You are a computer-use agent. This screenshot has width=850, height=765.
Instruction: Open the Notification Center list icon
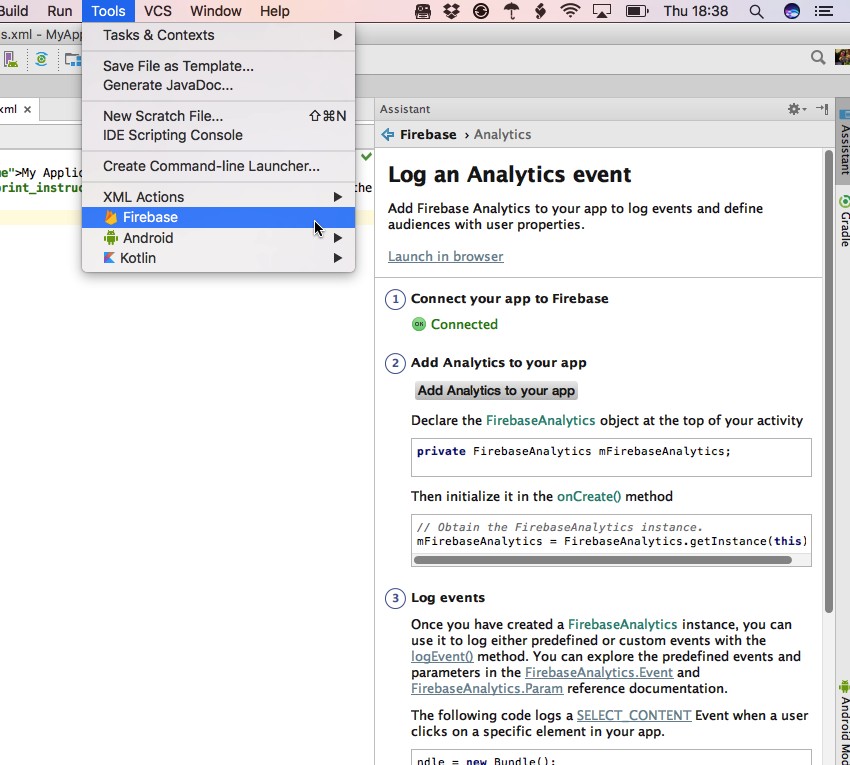click(824, 11)
